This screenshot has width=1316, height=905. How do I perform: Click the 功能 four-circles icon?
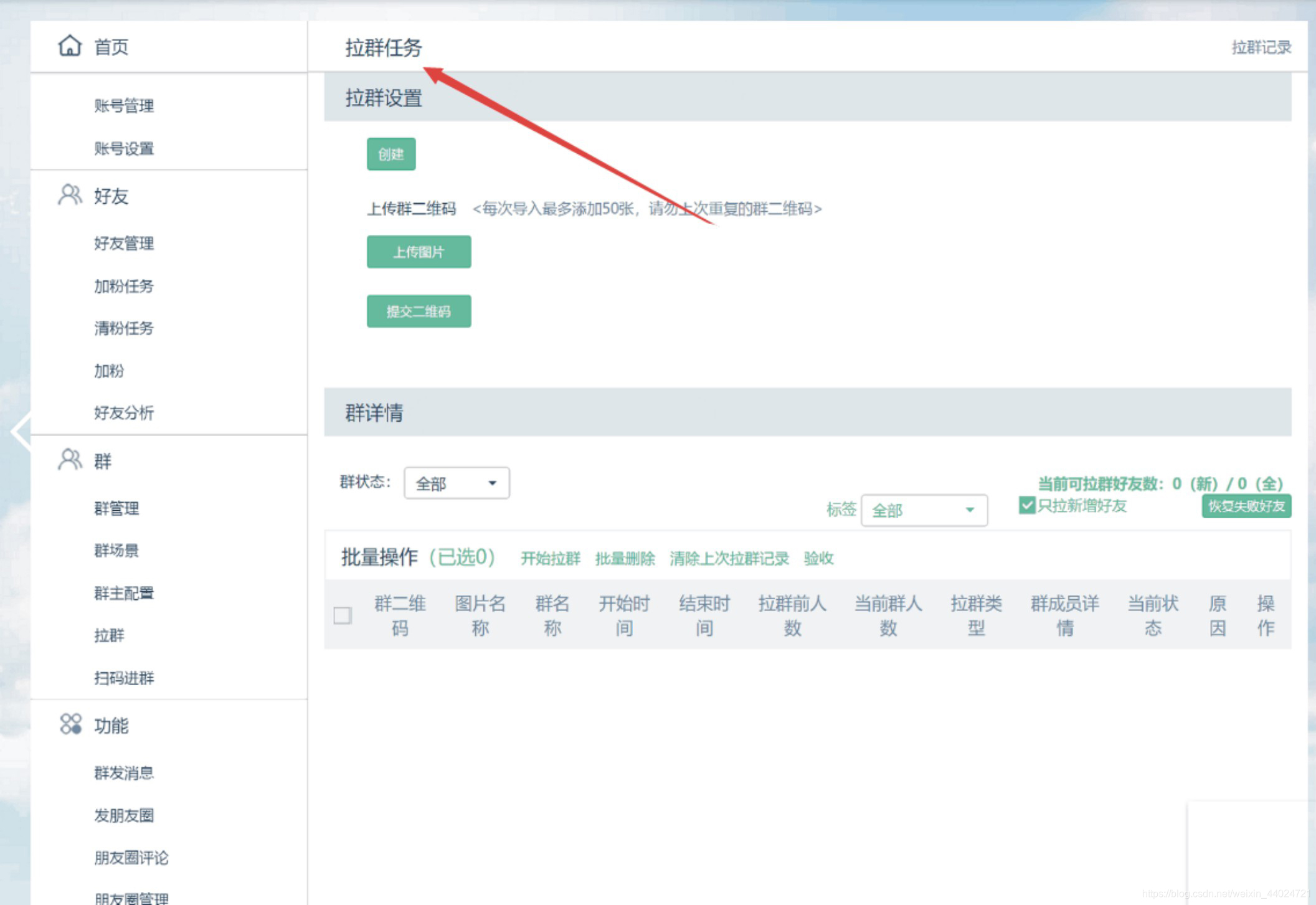[70, 724]
